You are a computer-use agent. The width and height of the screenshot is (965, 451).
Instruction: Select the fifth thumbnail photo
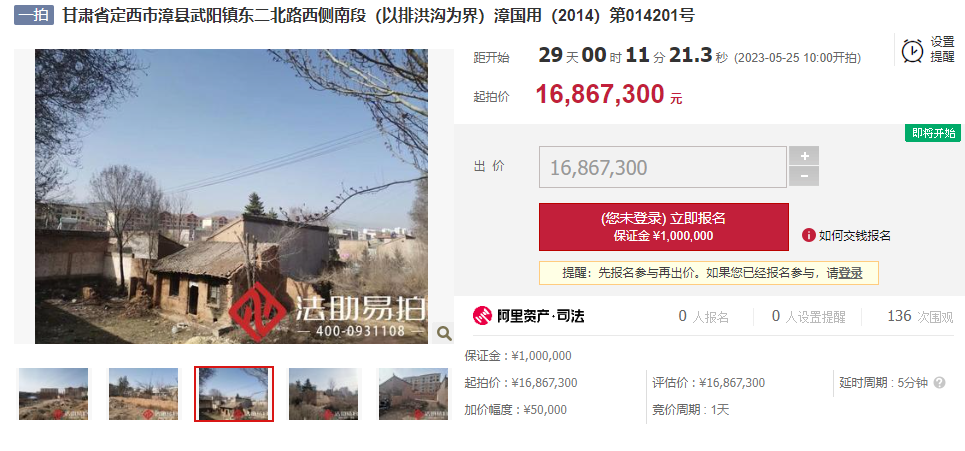click(414, 394)
